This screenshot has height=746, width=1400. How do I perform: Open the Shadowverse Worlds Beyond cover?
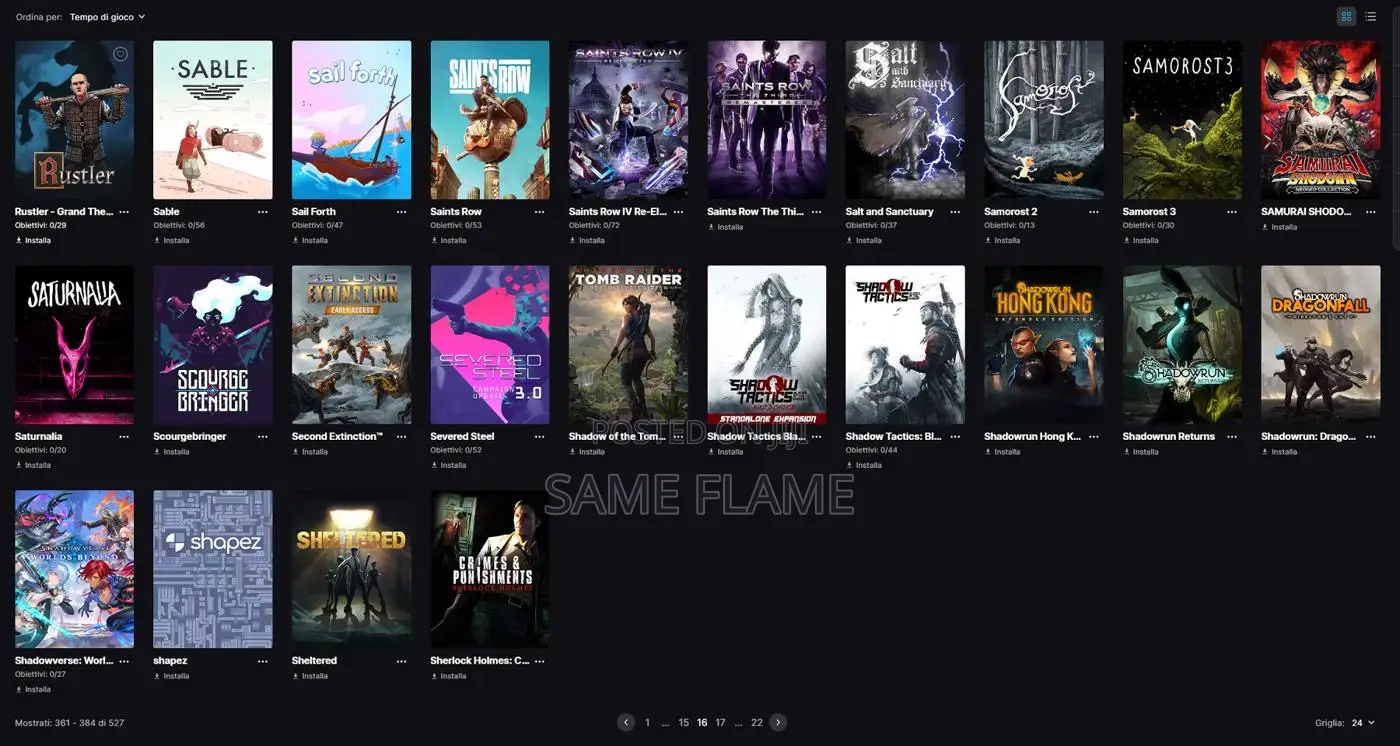point(74,569)
